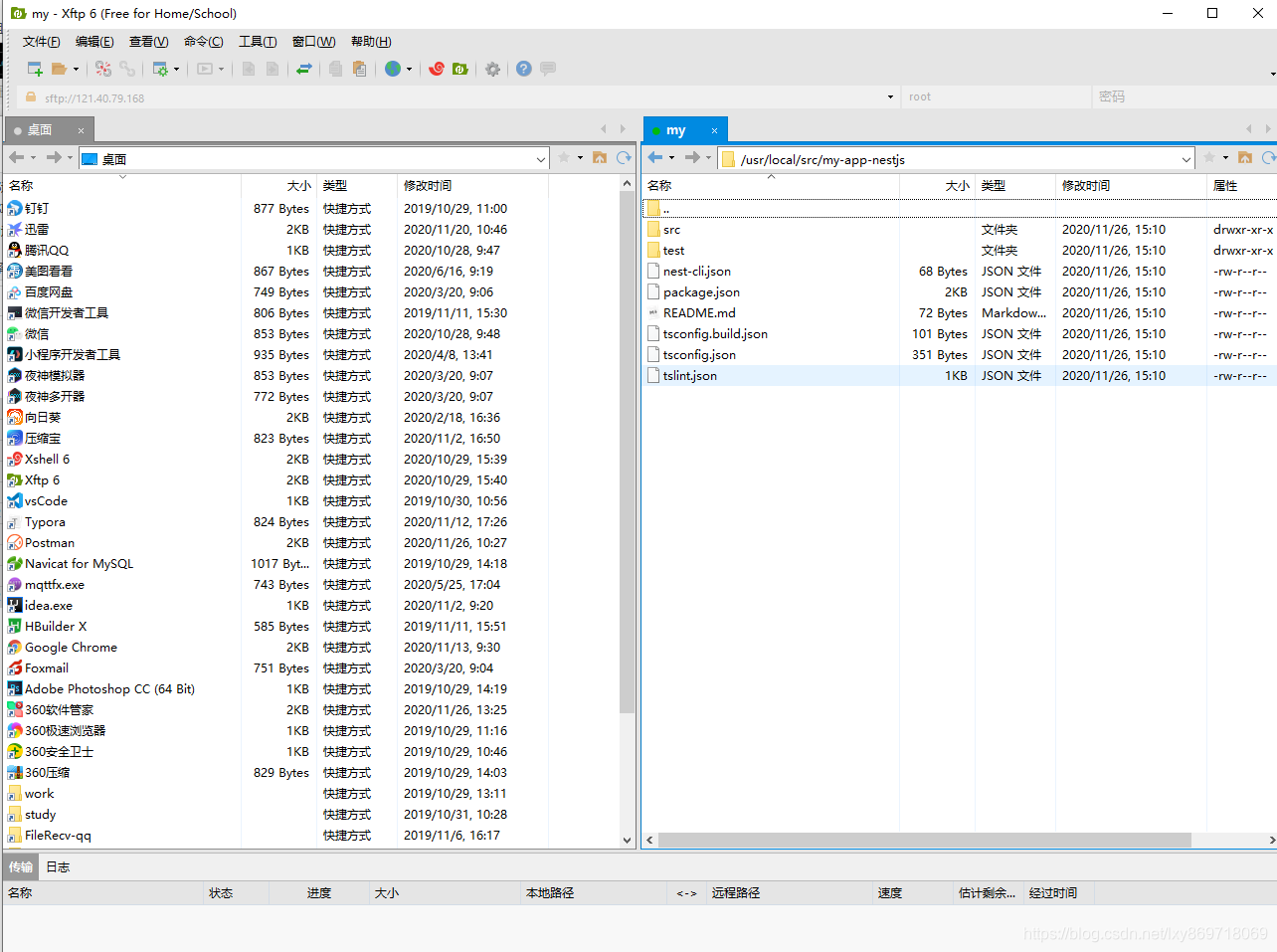Open the 窗口(W) menu

313,42
